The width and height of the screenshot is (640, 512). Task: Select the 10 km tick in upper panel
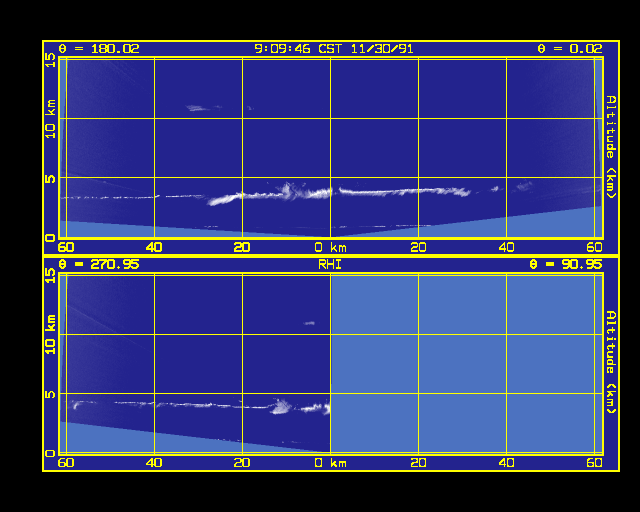tap(50, 118)
